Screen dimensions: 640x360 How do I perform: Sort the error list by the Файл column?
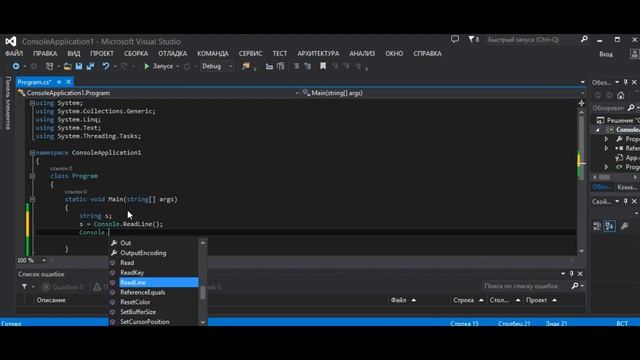pyautogui.click(x=403, y=300)
